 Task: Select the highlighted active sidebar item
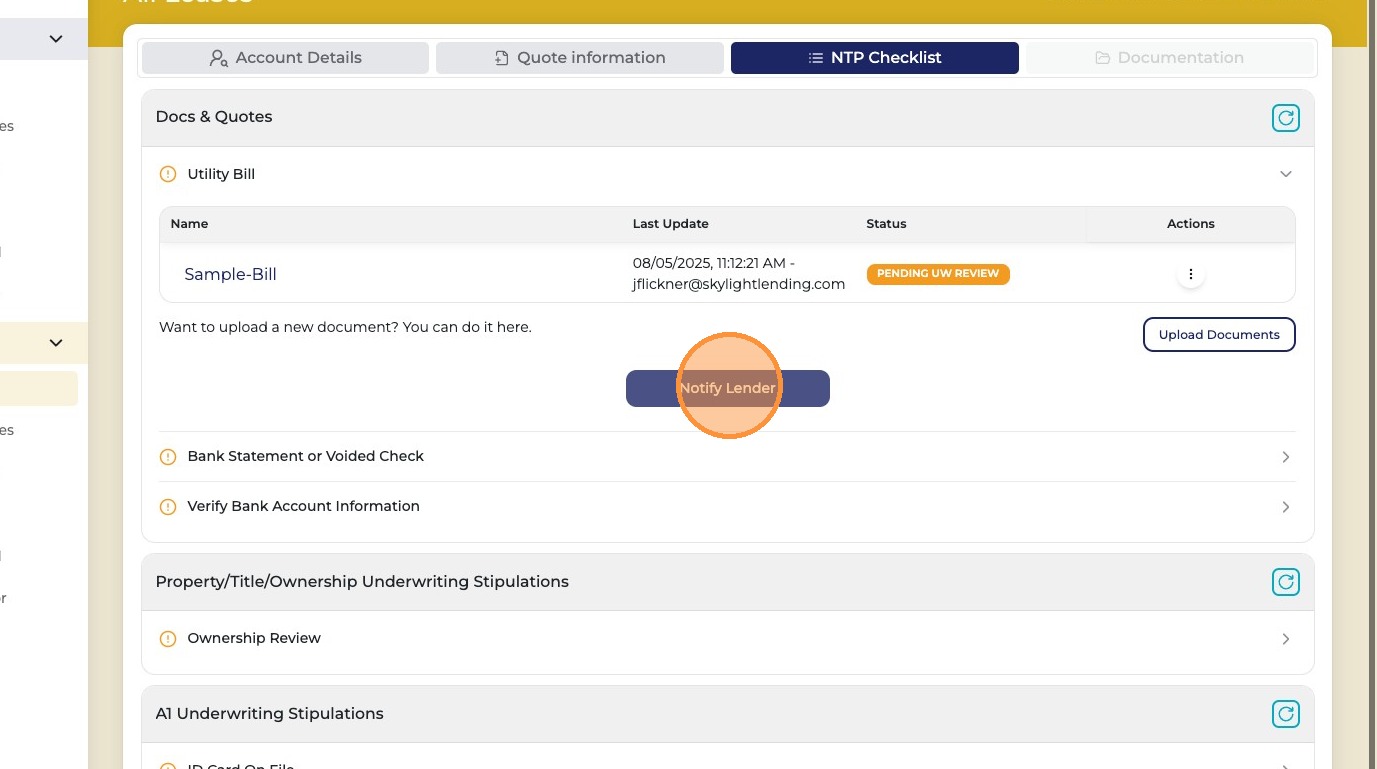coord(39,389)
